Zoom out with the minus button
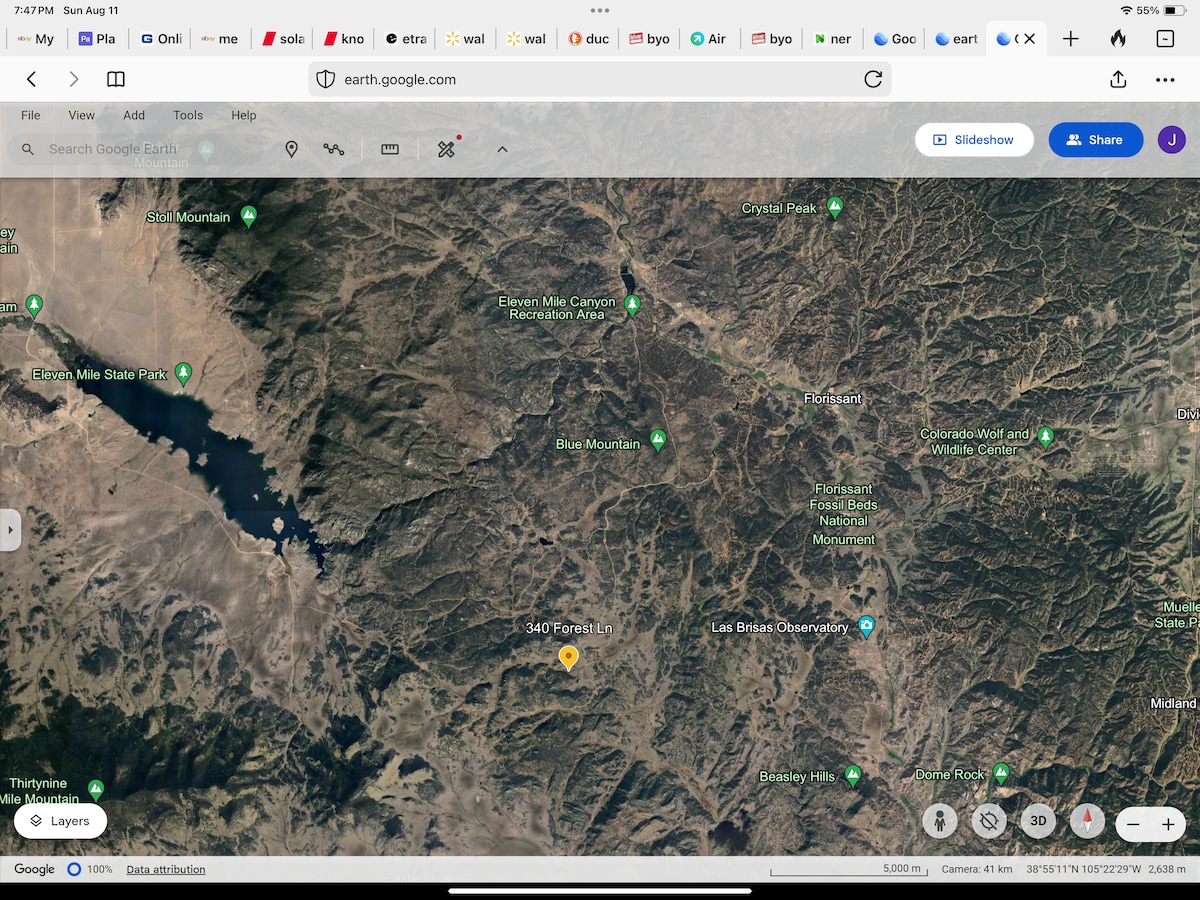The height and width of the screenshot is (900, 1200). coord(1133,825)
